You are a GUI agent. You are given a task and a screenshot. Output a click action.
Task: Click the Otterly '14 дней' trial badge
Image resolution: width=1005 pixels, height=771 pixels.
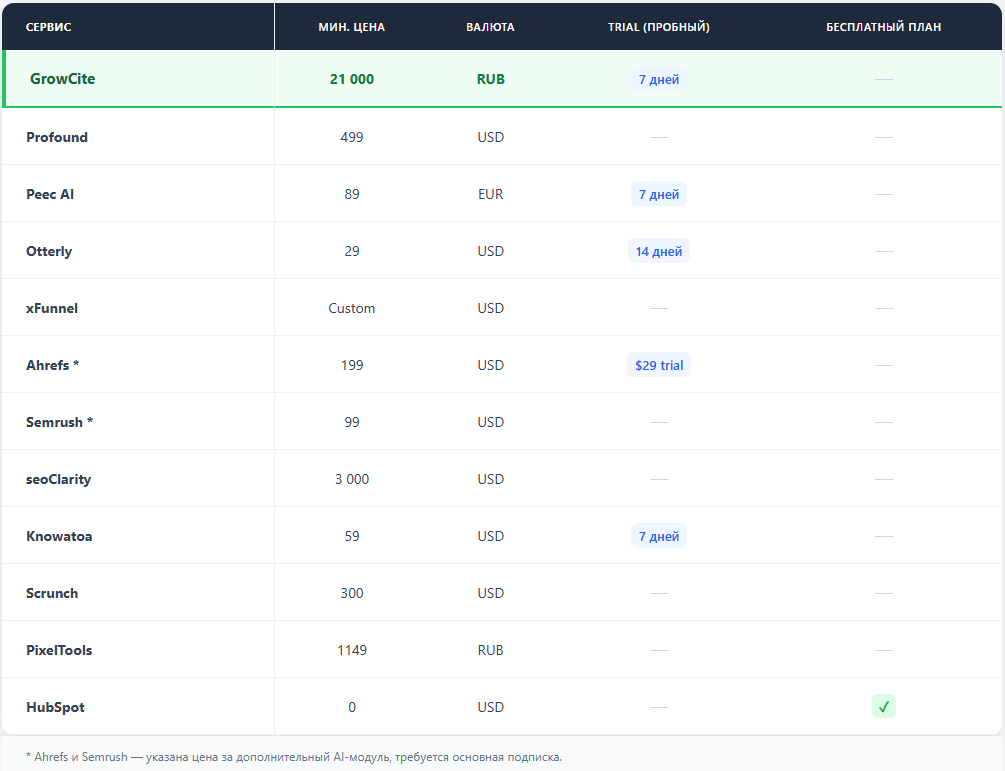659,251
